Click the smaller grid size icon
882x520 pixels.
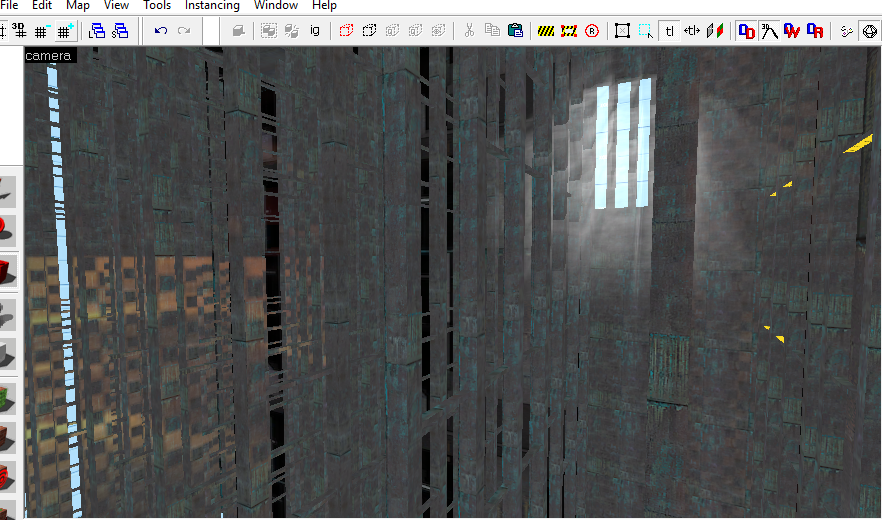pyautogui.click(x=41, y=30)
